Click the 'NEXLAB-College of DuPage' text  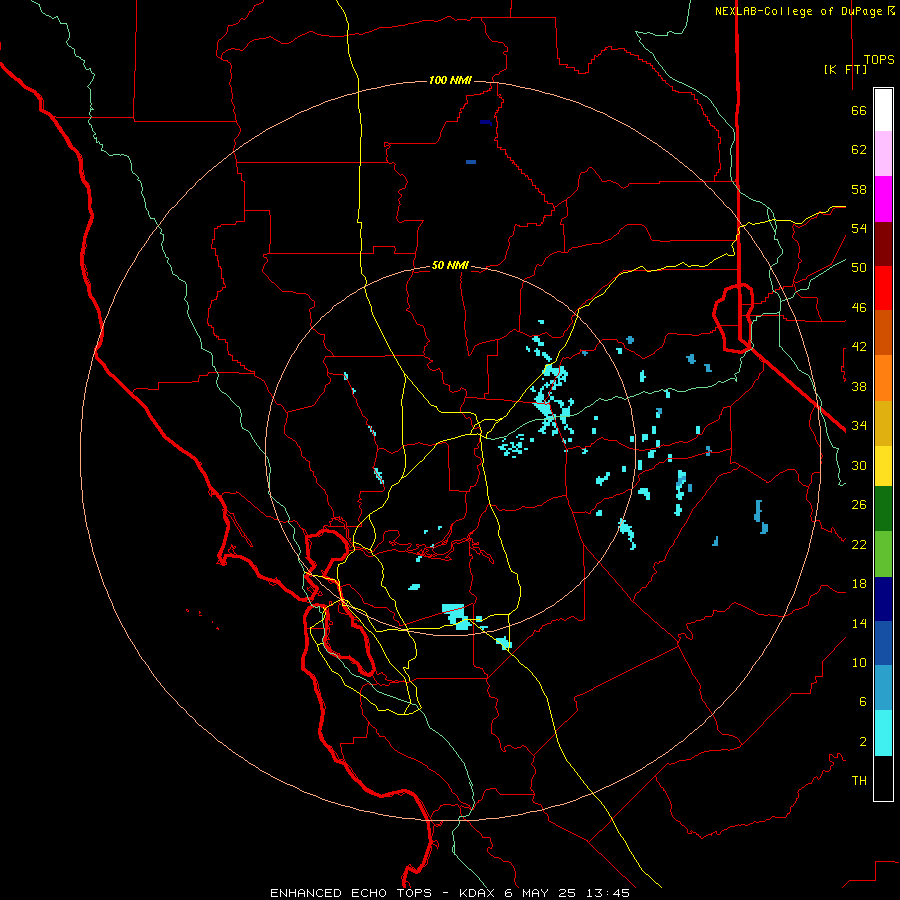798,11
